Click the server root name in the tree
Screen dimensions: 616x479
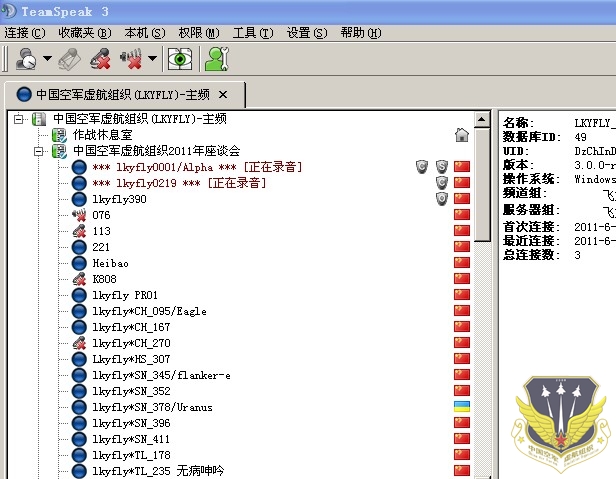click(140, 119)
